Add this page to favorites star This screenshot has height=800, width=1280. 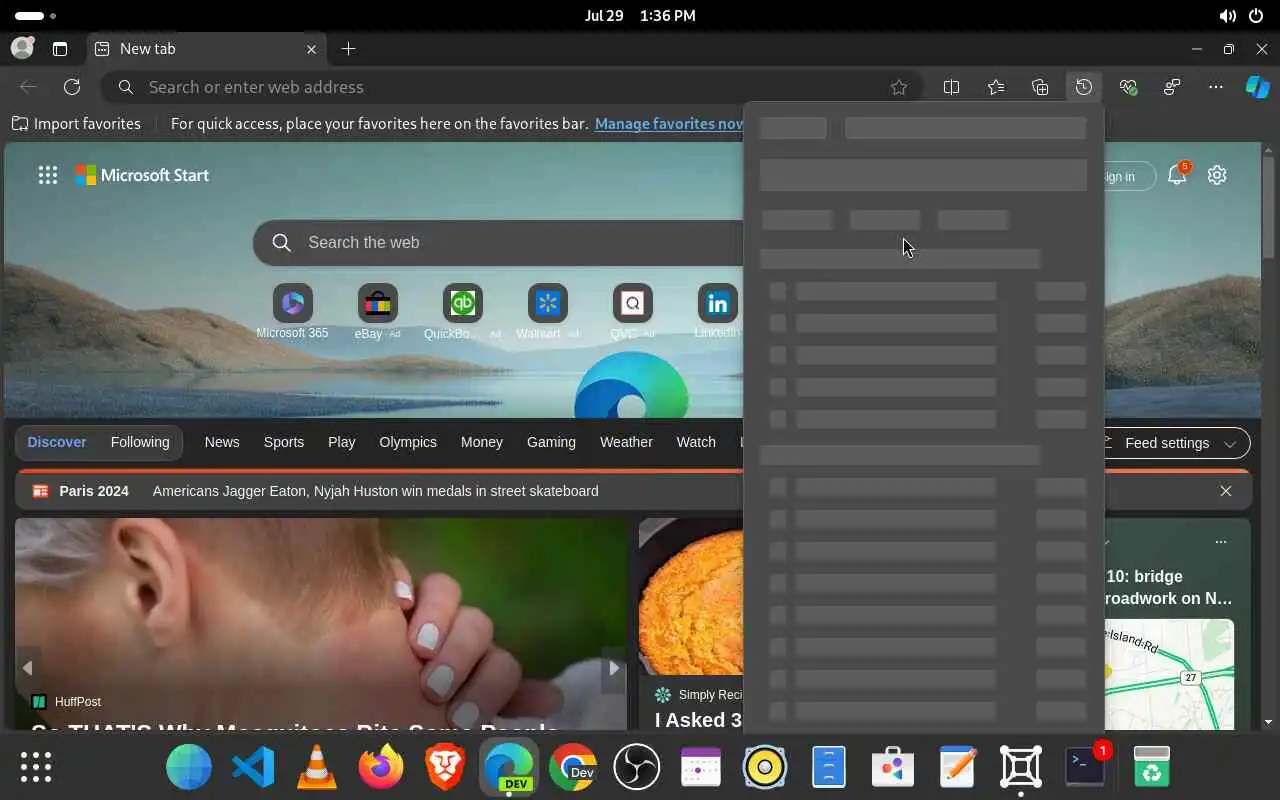899,87
